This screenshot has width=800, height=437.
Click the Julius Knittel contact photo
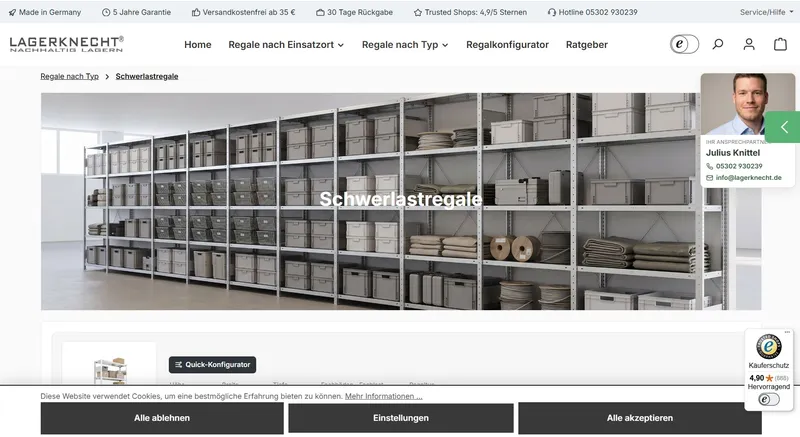coord(747,104)
